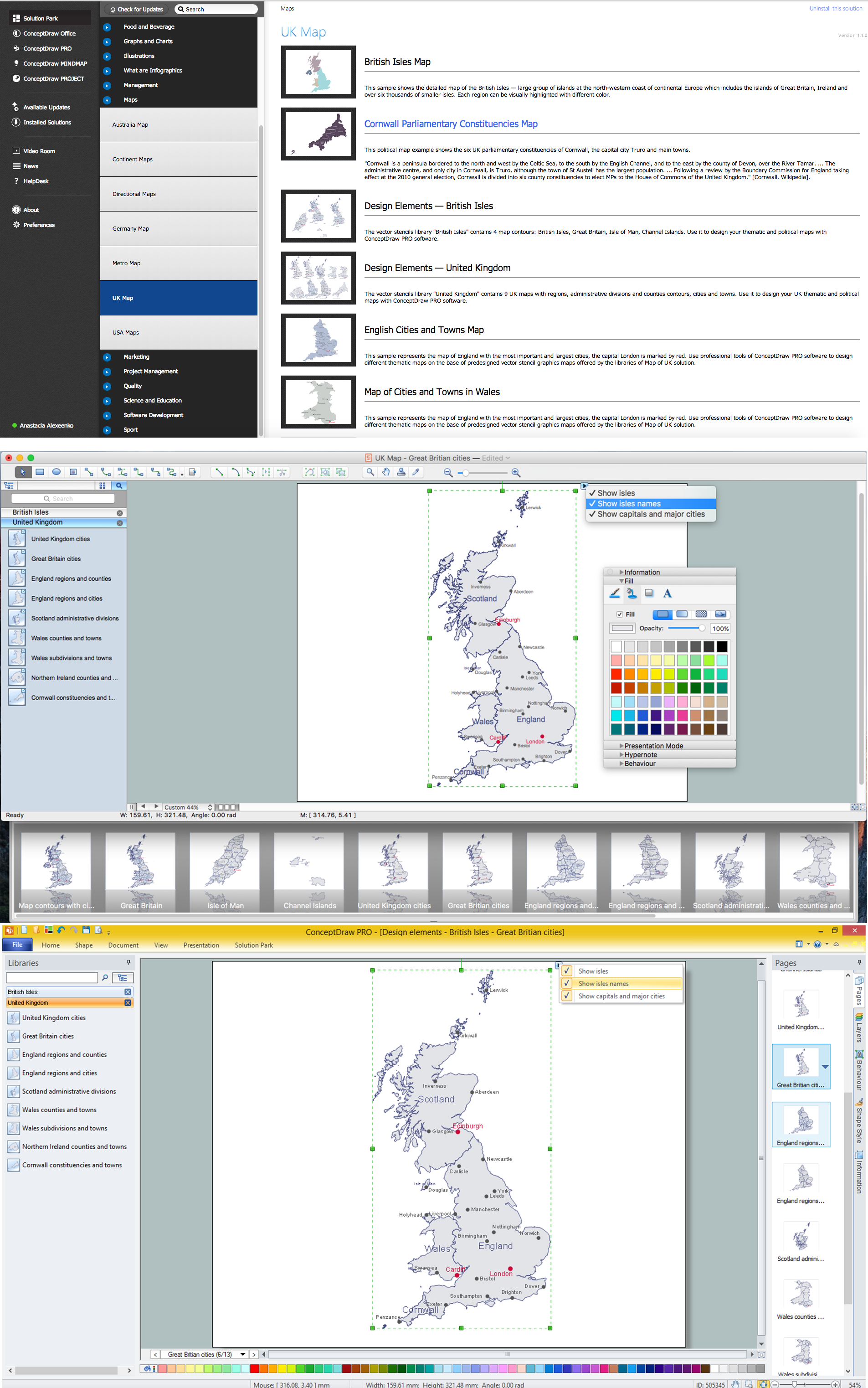Click Undo arrow in Windows quick toolbar
The width and height of the screenshot is (868, 1388).
61,930
